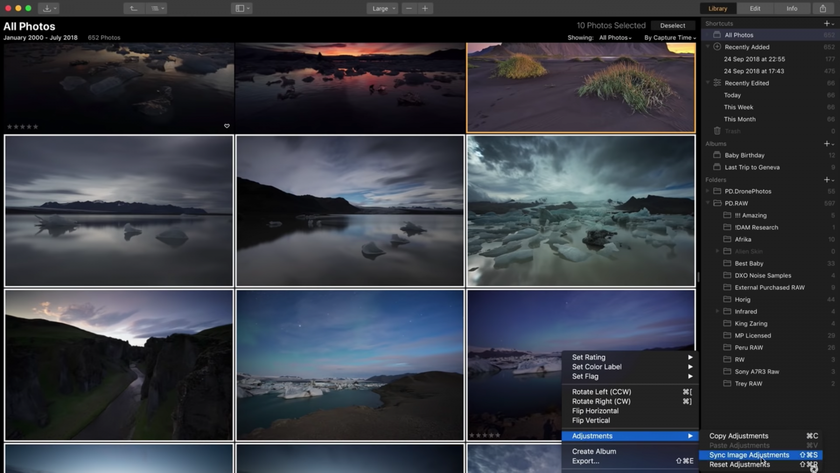This screenshot has width=840, height=473.
Task: Choose Rotate Left (CCW)
Action: point(631,392)
